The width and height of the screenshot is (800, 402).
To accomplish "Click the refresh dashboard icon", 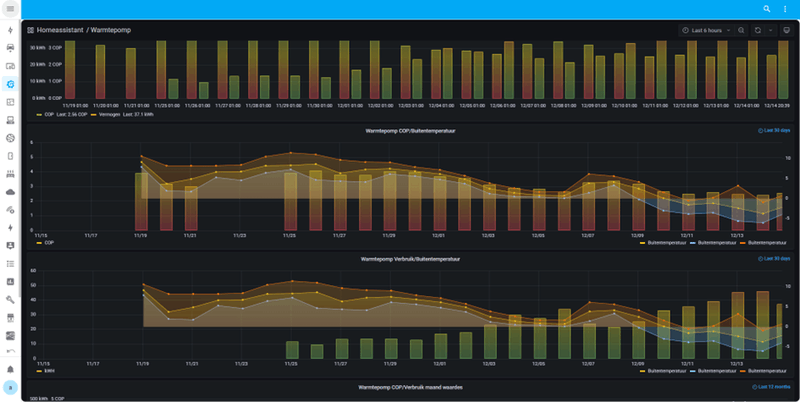I will pyautogui.click(x=758, y=30).
